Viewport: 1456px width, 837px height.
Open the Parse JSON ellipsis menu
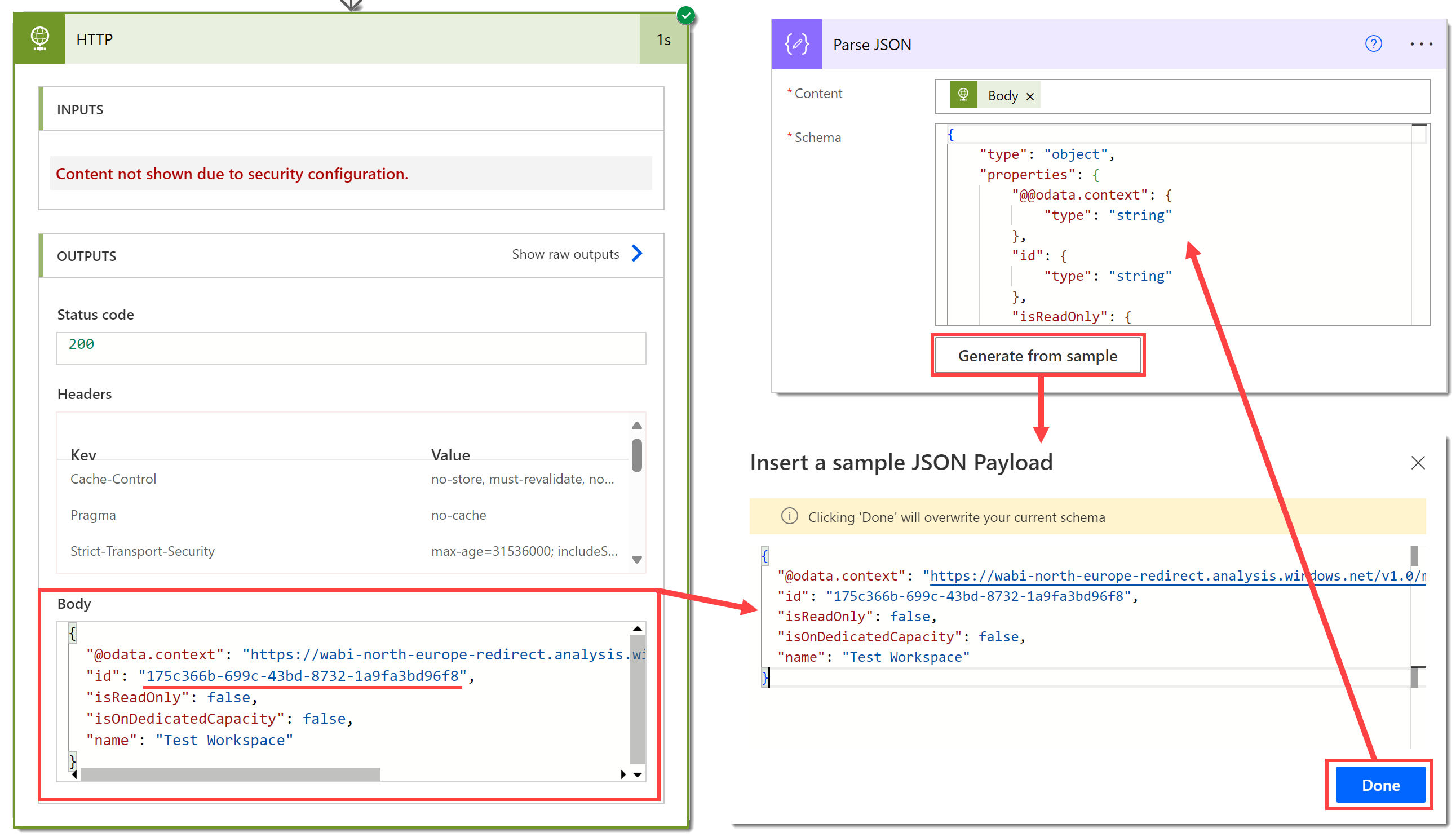click(x=1421, y=44)
